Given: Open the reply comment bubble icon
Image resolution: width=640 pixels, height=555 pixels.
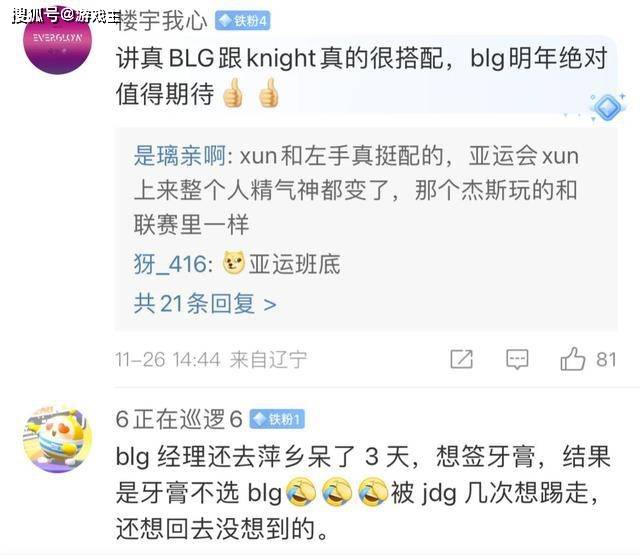Looking at the screenshot, I should [x=517, y=360].
